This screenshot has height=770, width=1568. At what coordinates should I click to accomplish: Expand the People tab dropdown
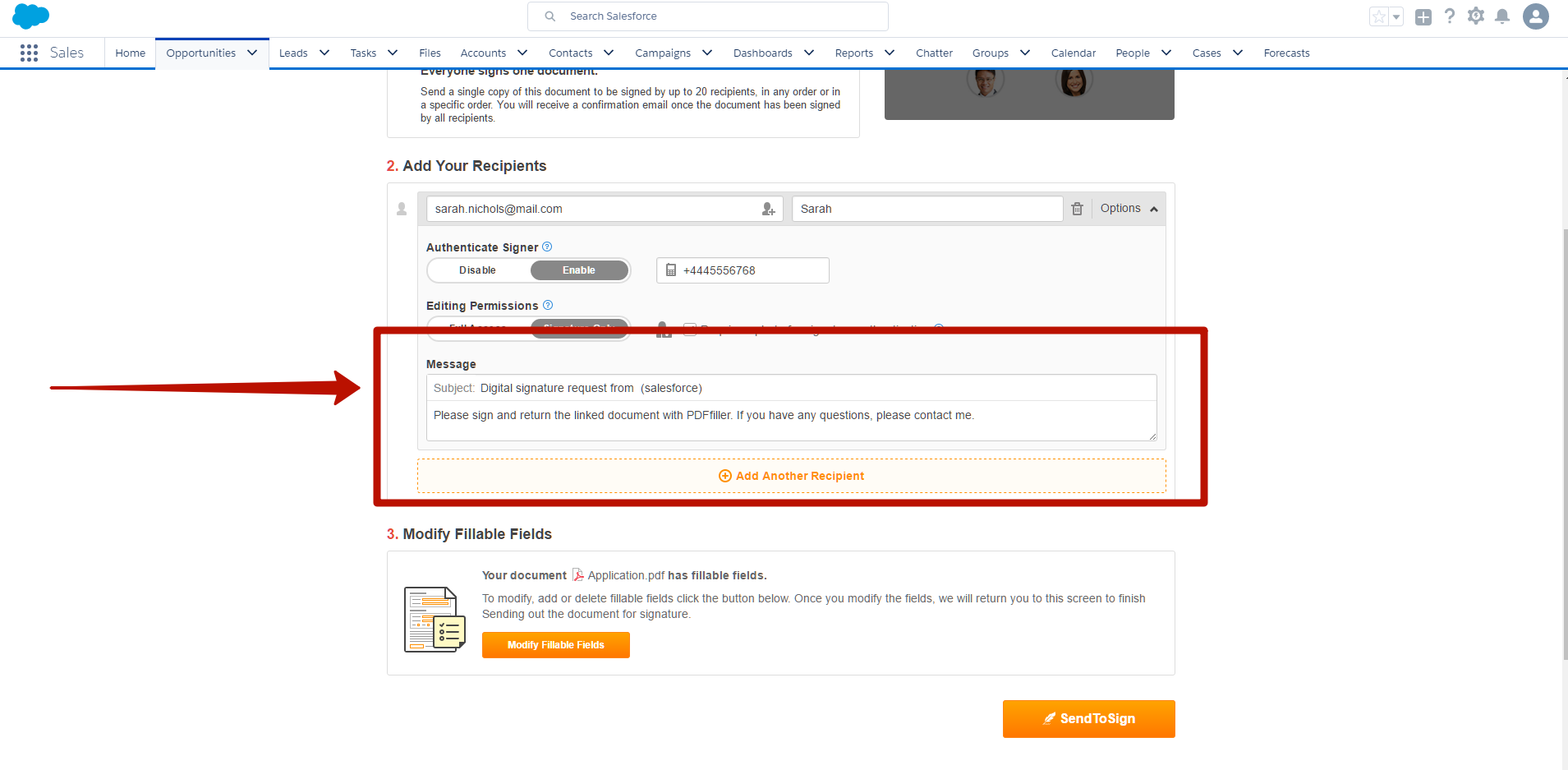click(x=1166, y=53)
